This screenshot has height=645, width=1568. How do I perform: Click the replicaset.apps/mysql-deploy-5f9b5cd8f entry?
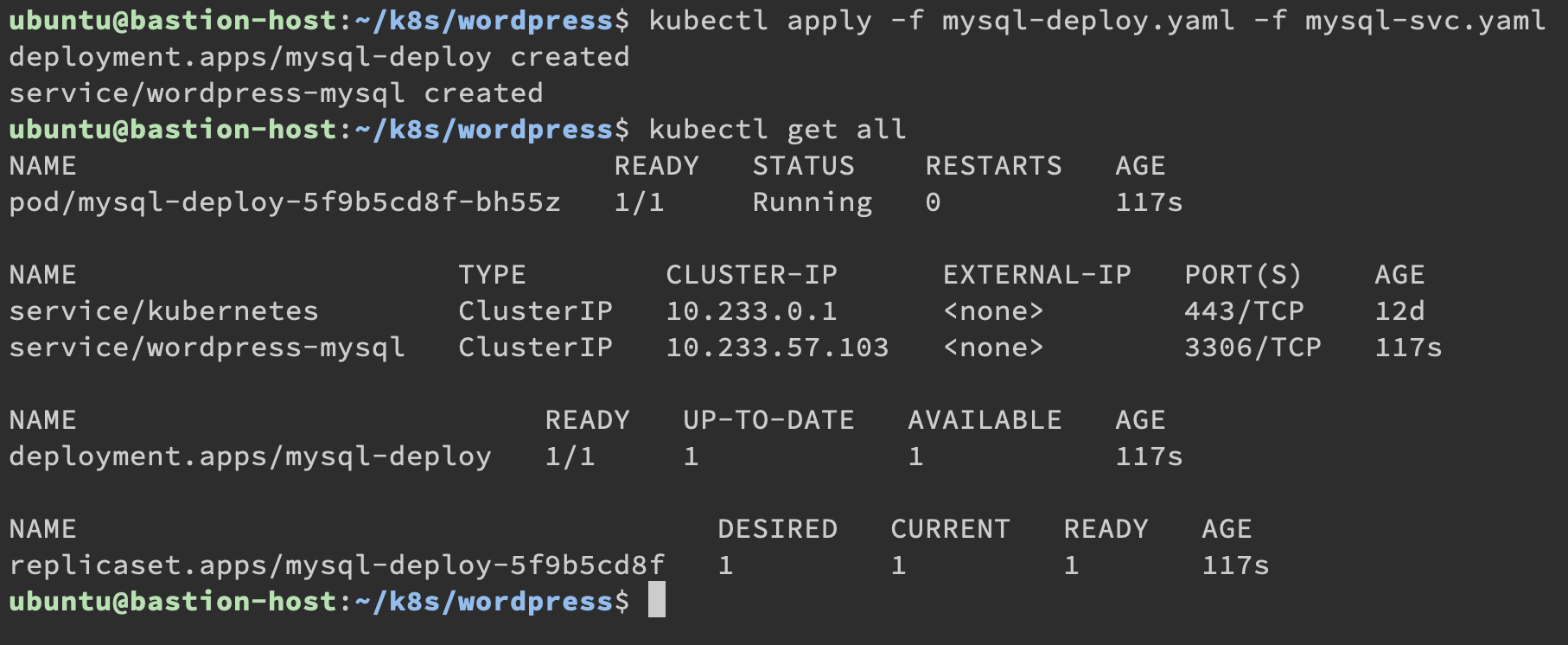click(336, 565)
